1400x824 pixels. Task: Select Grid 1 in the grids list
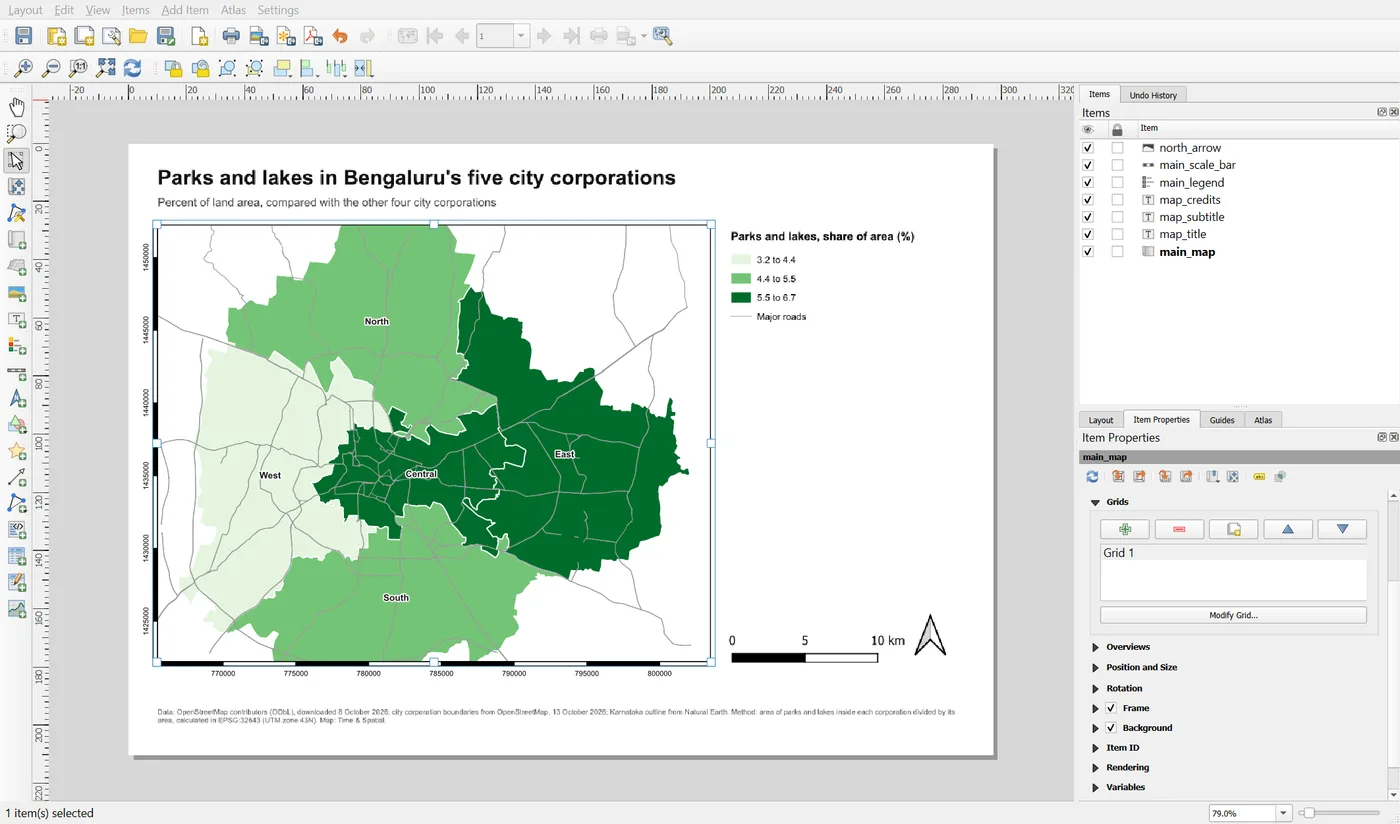tap(1233, 553)
